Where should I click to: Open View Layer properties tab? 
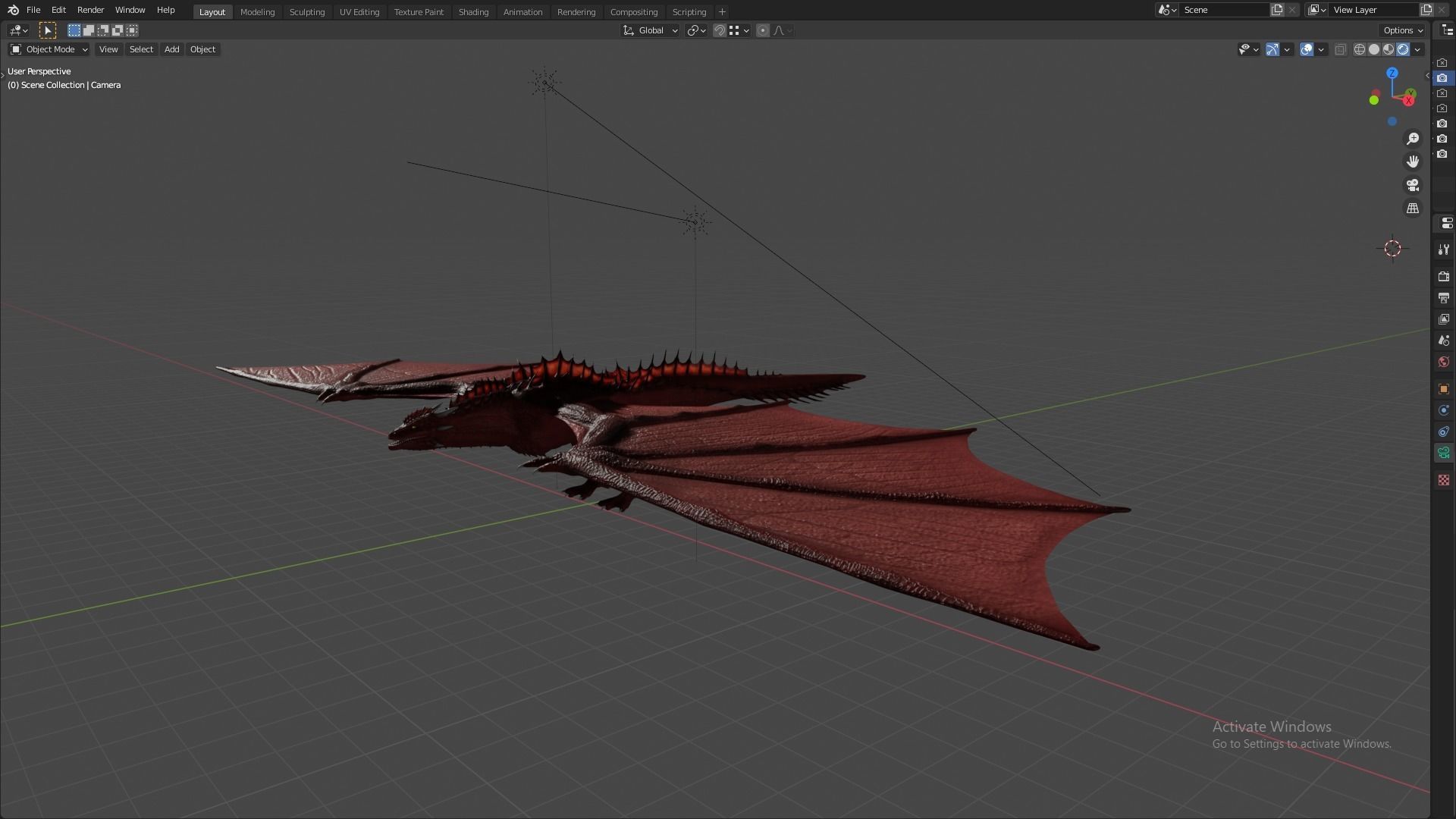pyautogui.click(x=1444, y=319)
